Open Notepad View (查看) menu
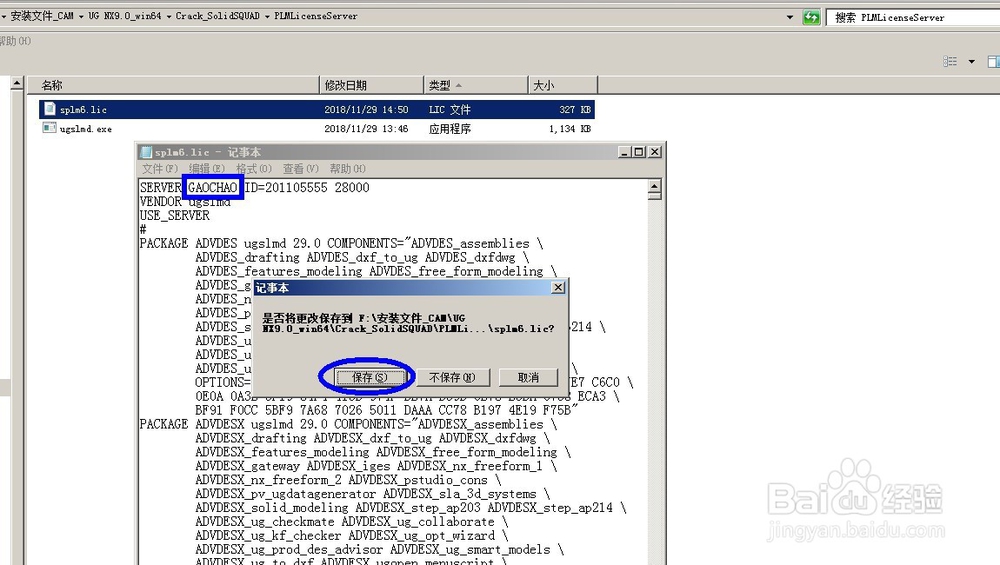 (300, 168)
